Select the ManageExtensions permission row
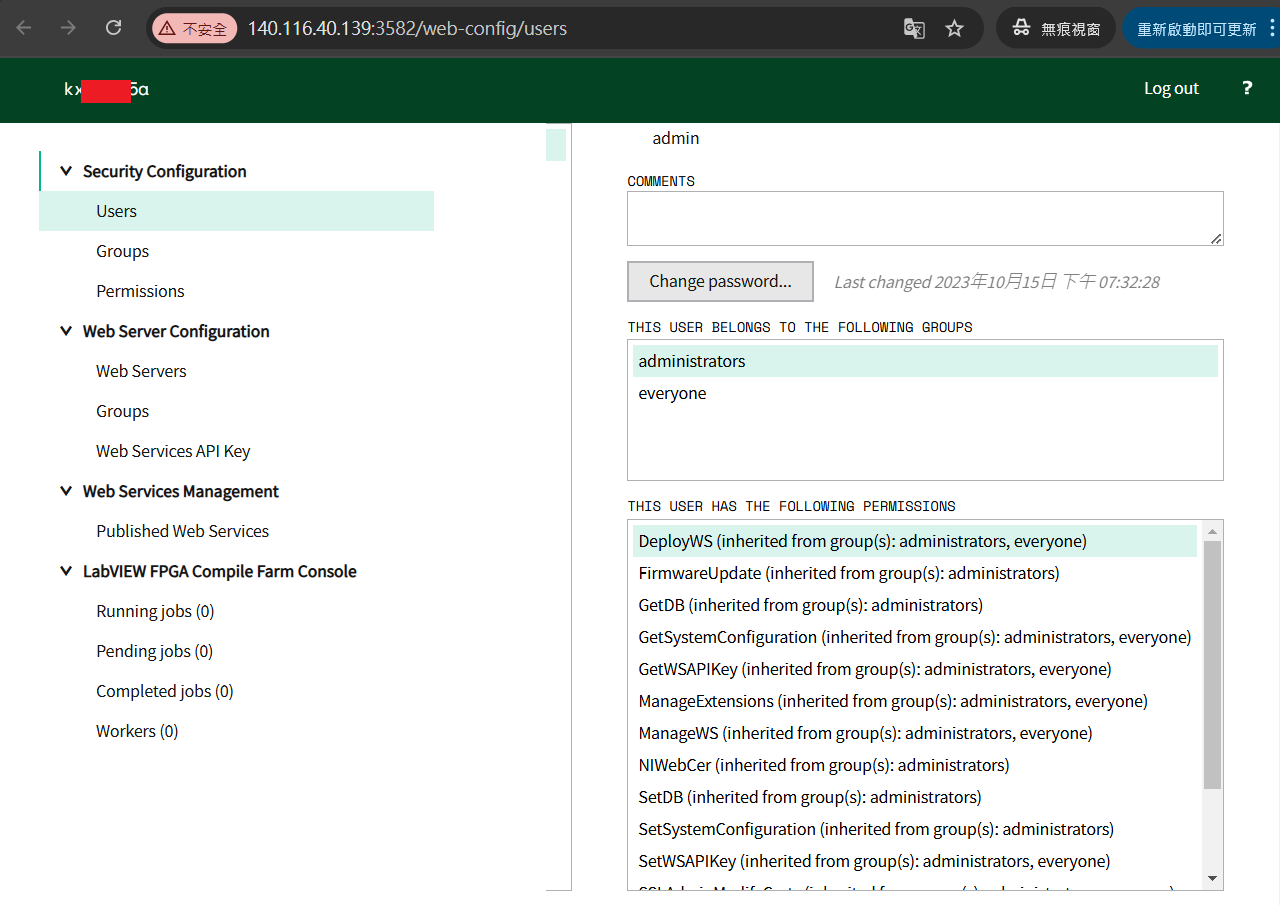The width and height of the screenshot is (1280, 905). point(915,701)
